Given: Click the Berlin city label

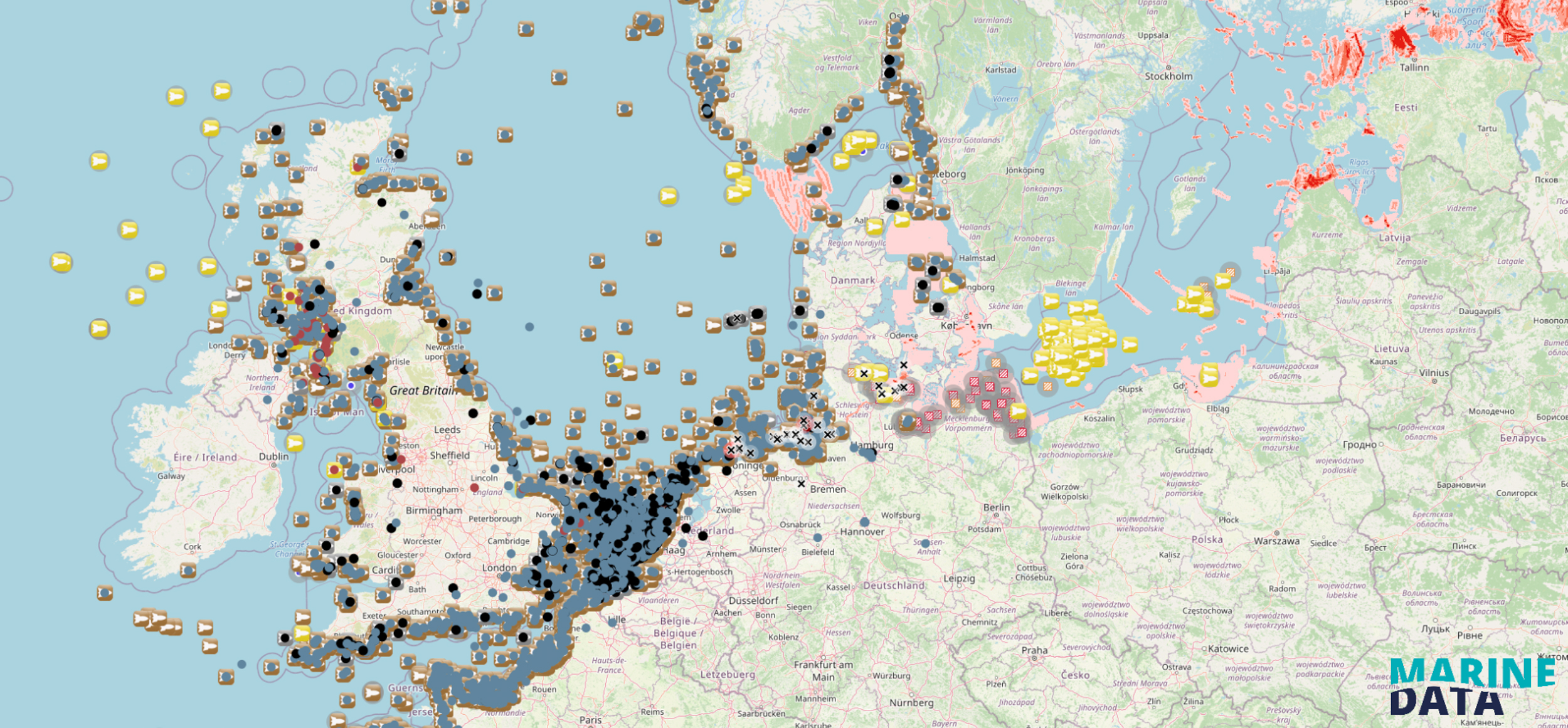Looking at the screenshot, I should click(x=997, y=507).
